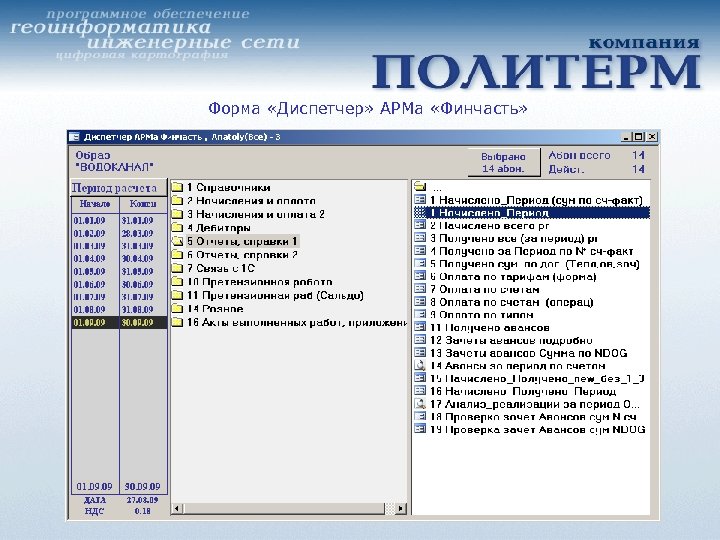720x540 pixels.
Task: Click form icon of 7 Оплата по счетам
Action: pyautogui.click(x=420, y=289)
